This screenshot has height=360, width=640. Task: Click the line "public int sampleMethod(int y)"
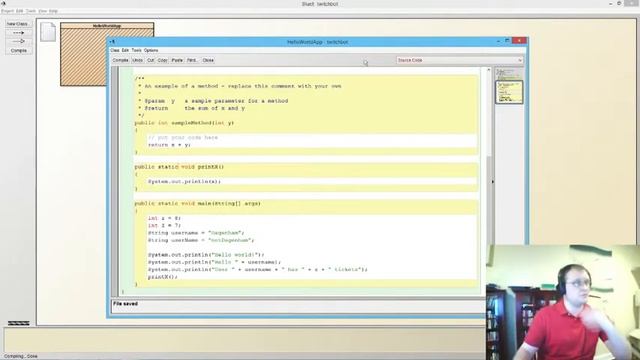click(x=184, y=123)
